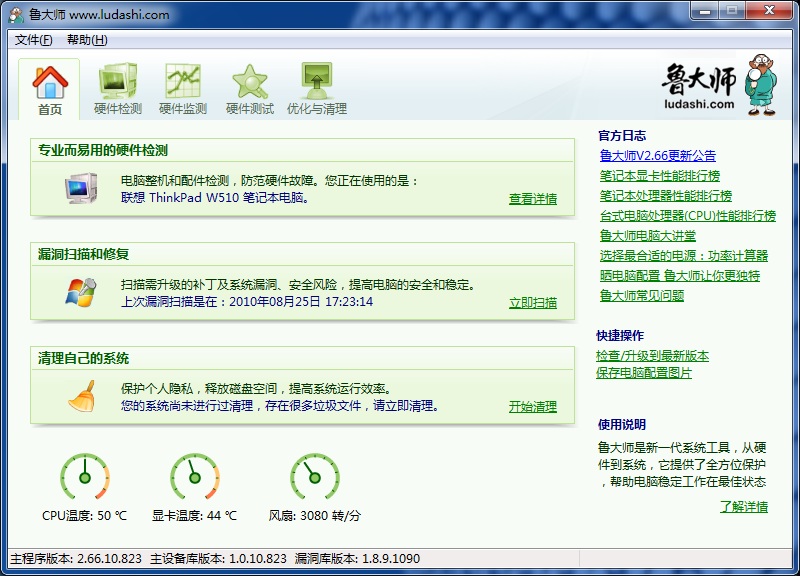Open 台式电脑处理器(CPU)性能排行榜 link

(x=688, y=216)
